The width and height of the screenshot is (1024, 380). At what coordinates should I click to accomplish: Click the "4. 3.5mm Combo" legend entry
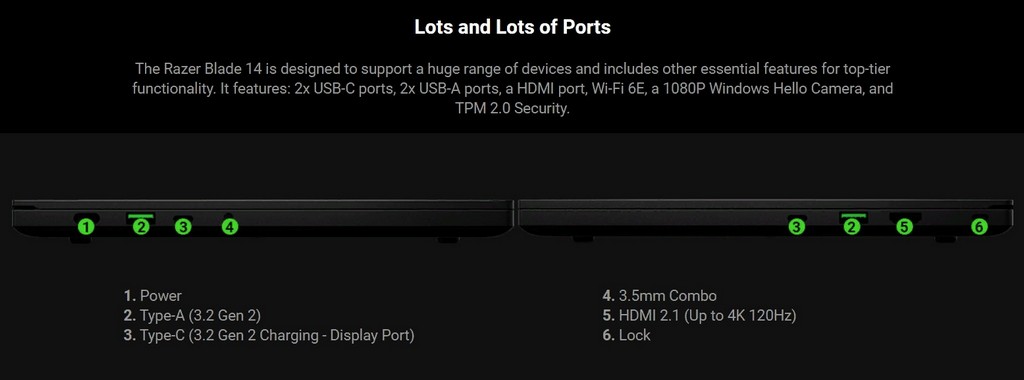660,296
